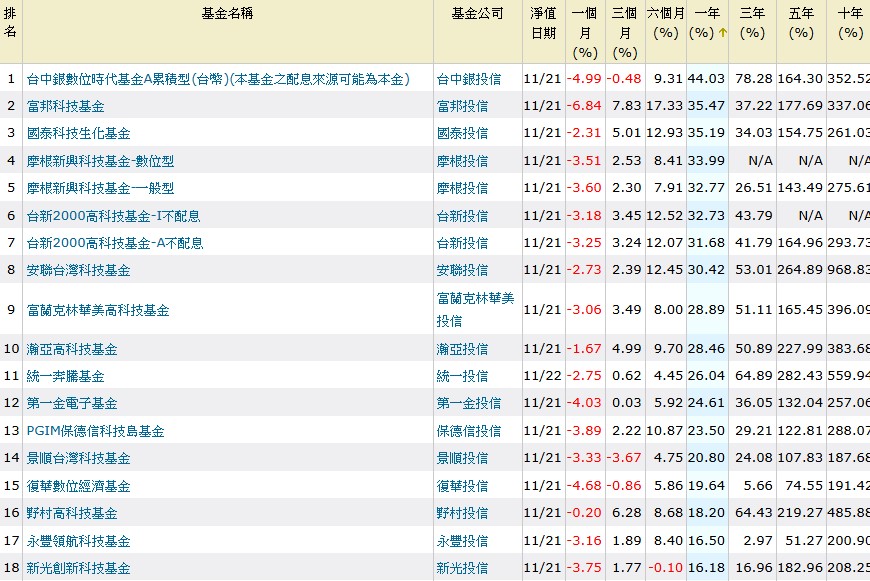The width and height of the screenshot is (870, 581).
Task: Open the 國泰投信 company link
Action: (462, 133)
